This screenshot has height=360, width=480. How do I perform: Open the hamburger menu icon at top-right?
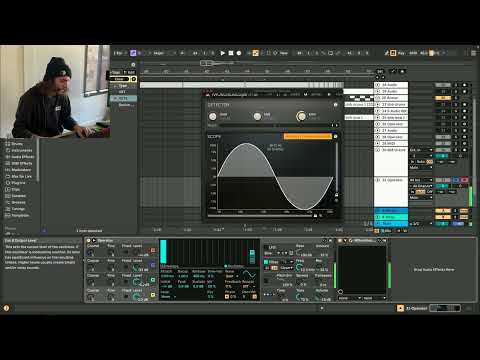pyautogui.click(x=473, y=53)
